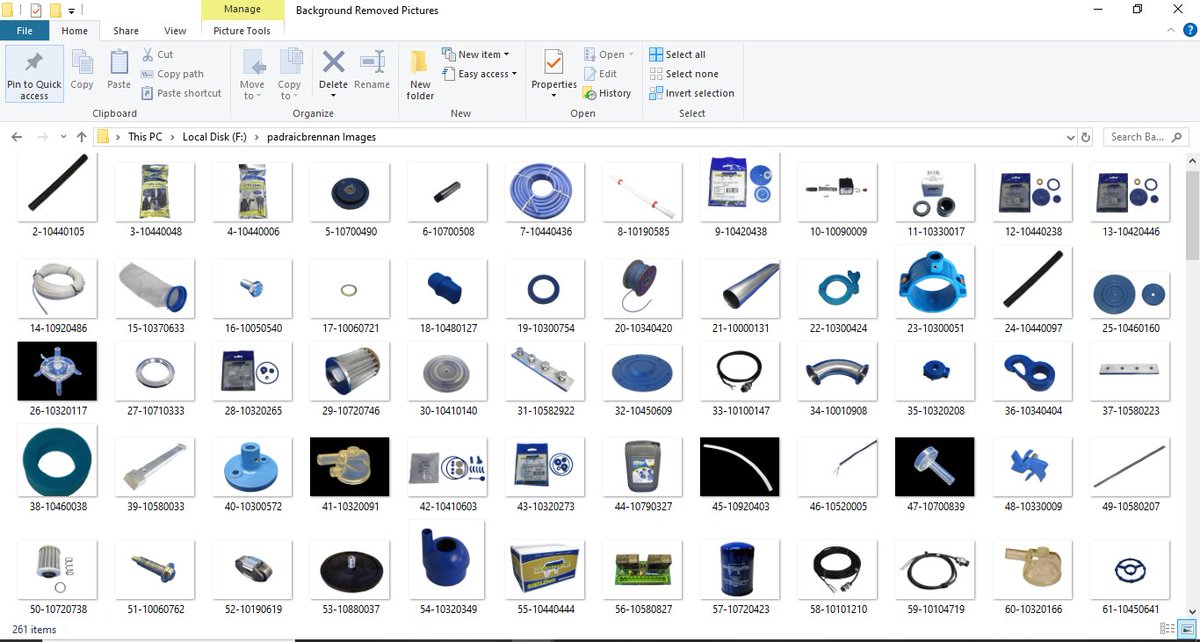The height and width of the screenshot is (642, 1200).
Task: Select filter image 29-10720746
Action: click(350, 371)
